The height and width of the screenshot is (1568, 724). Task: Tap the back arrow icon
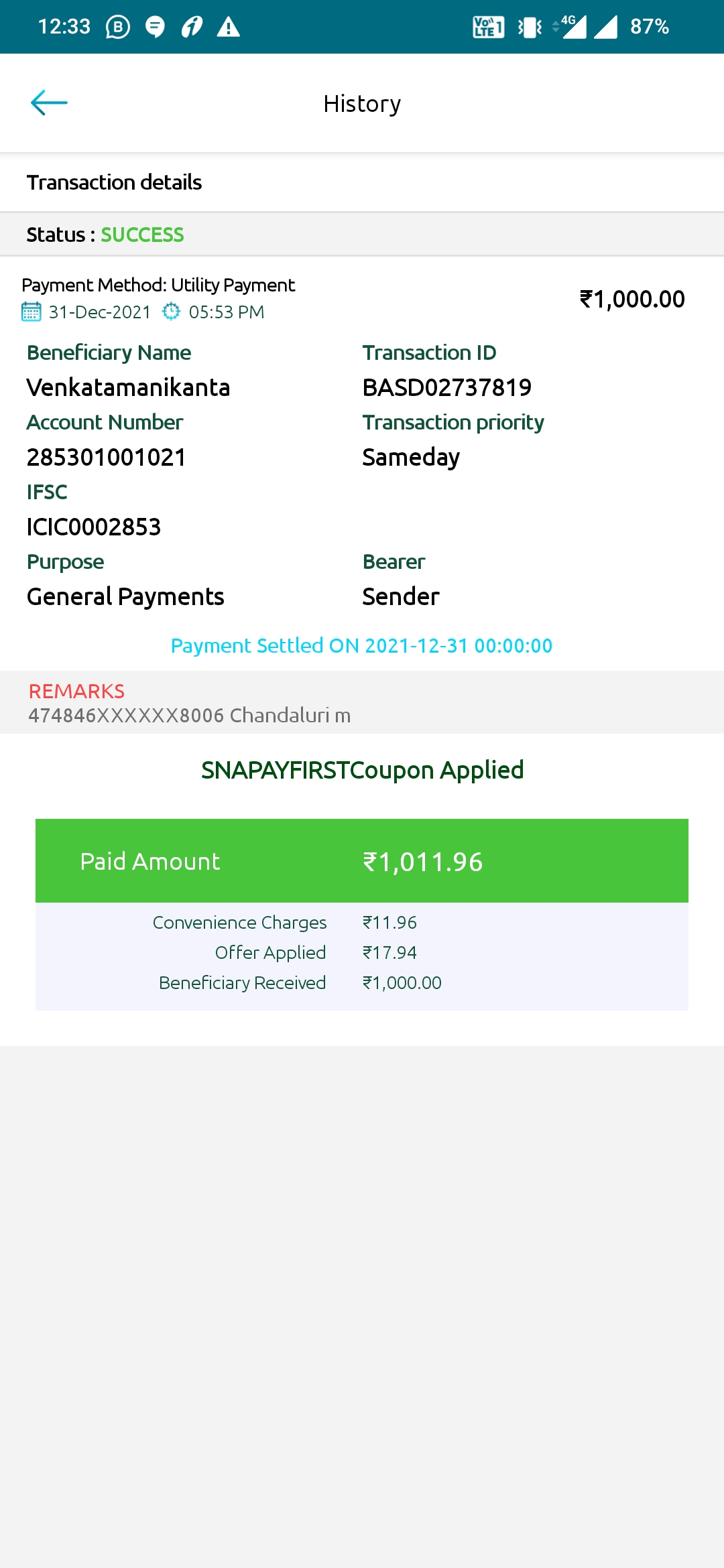49,103
